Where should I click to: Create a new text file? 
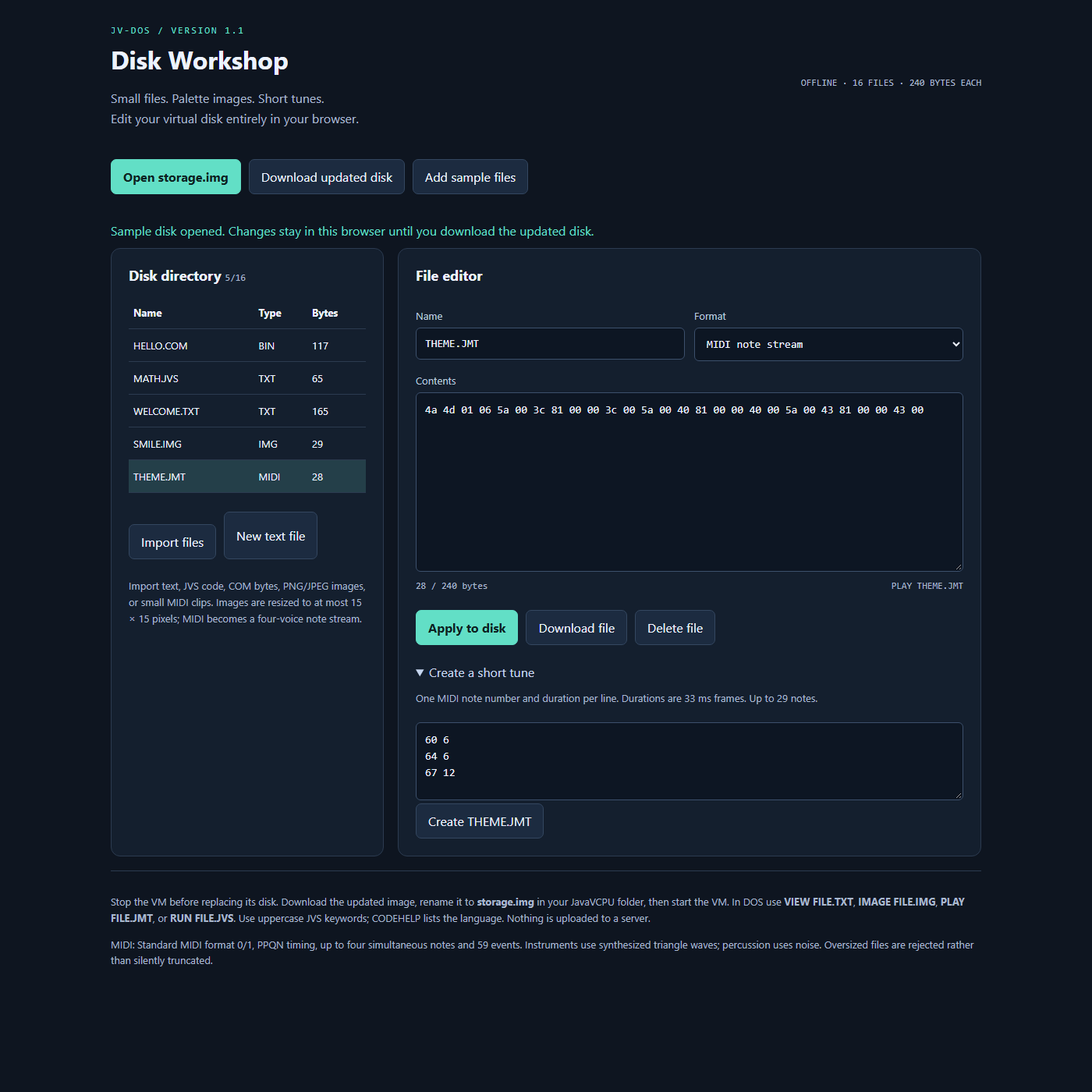point(271,536)
